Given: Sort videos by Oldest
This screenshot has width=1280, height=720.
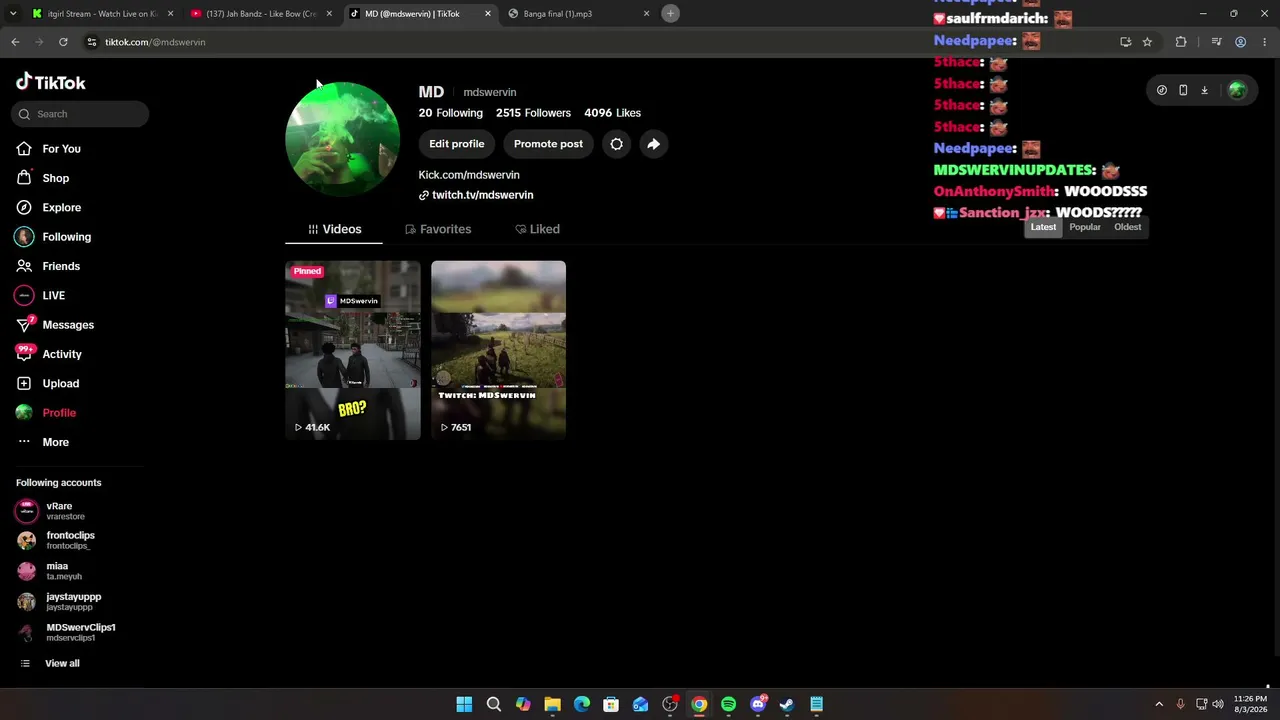Looking at the screenshot, I should [1128, 227].
